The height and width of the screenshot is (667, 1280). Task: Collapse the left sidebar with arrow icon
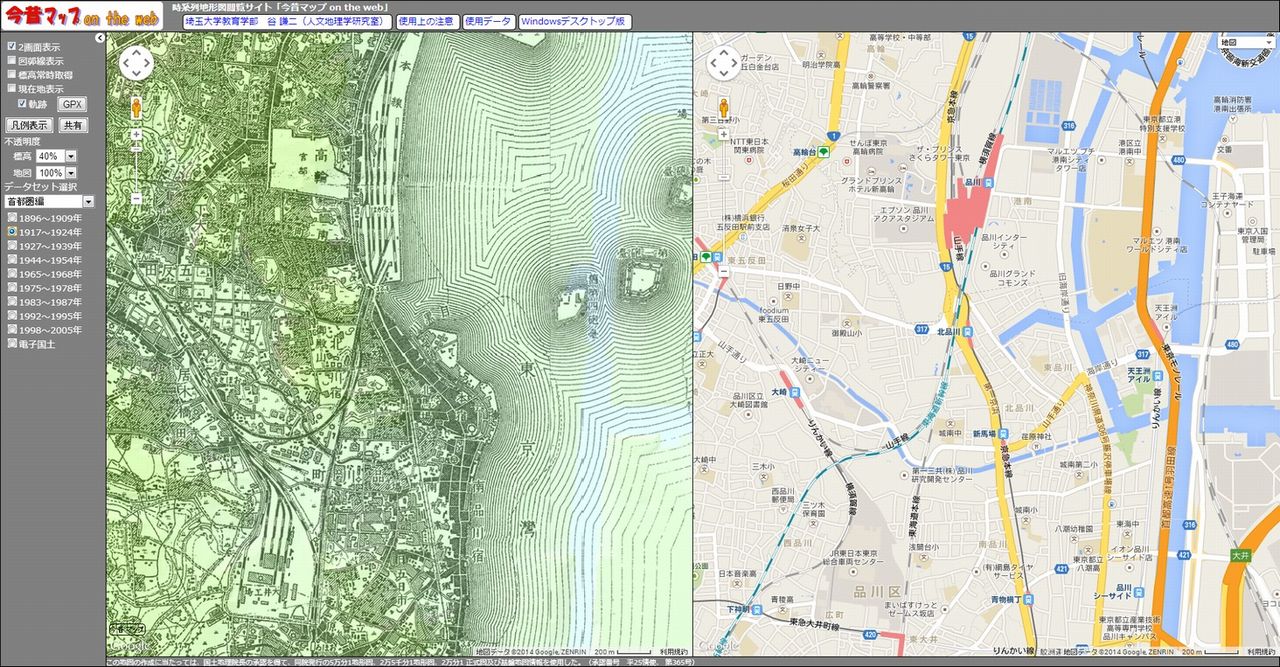pyautogui.click(x=100, y=38)
